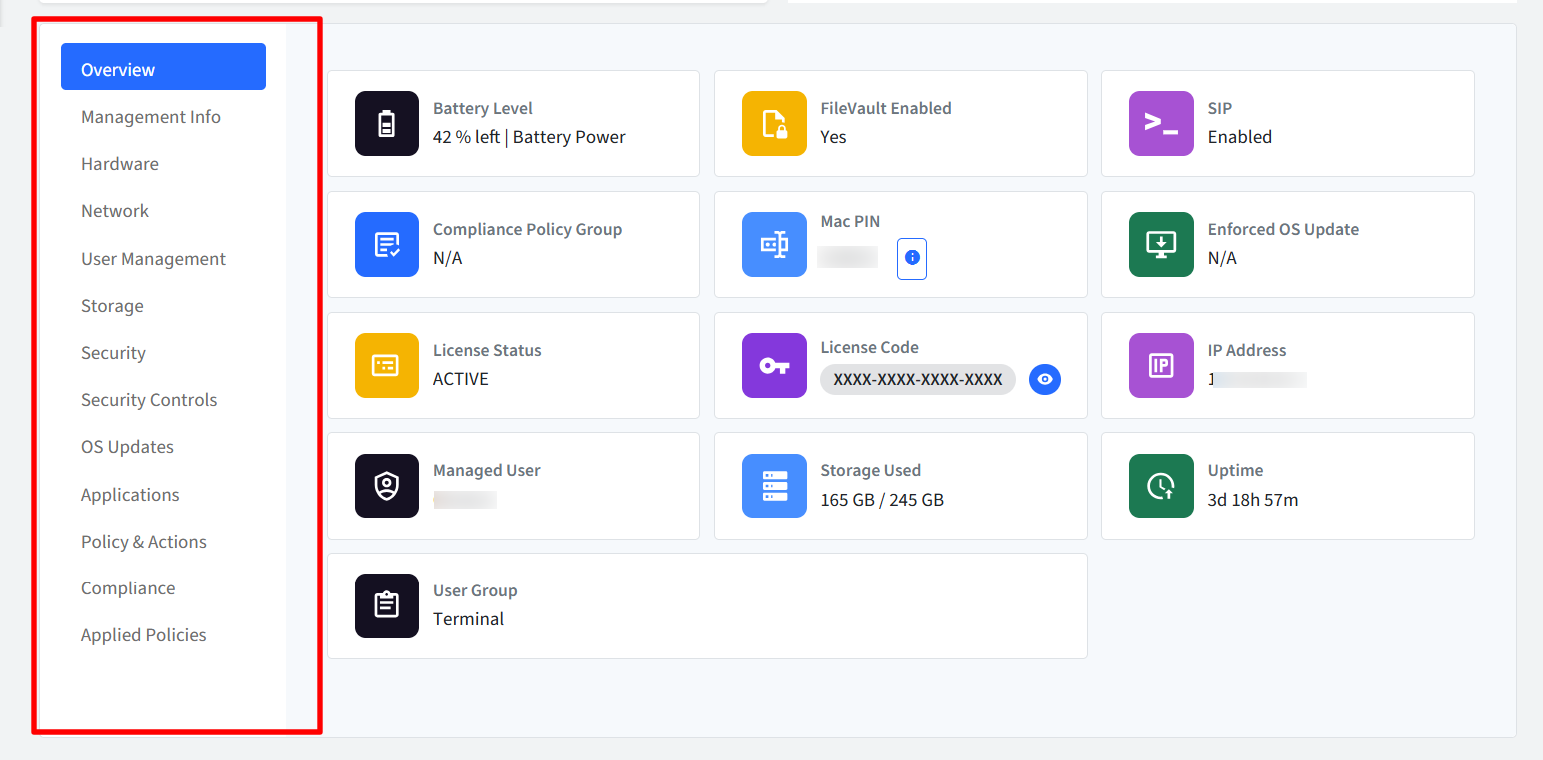Image resolution: width=1543 pixels, height=760 pixels.
Task: Click the 'License Code' label
Action: [870, 347]
